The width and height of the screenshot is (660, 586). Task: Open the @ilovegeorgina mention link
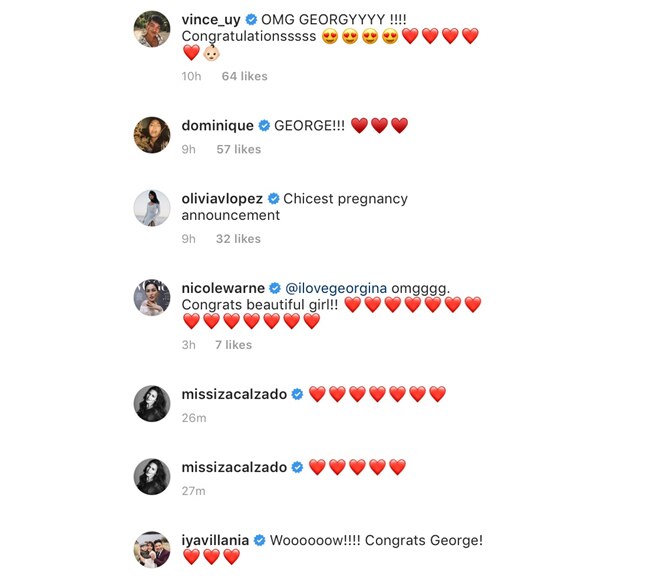click(336, 288)
